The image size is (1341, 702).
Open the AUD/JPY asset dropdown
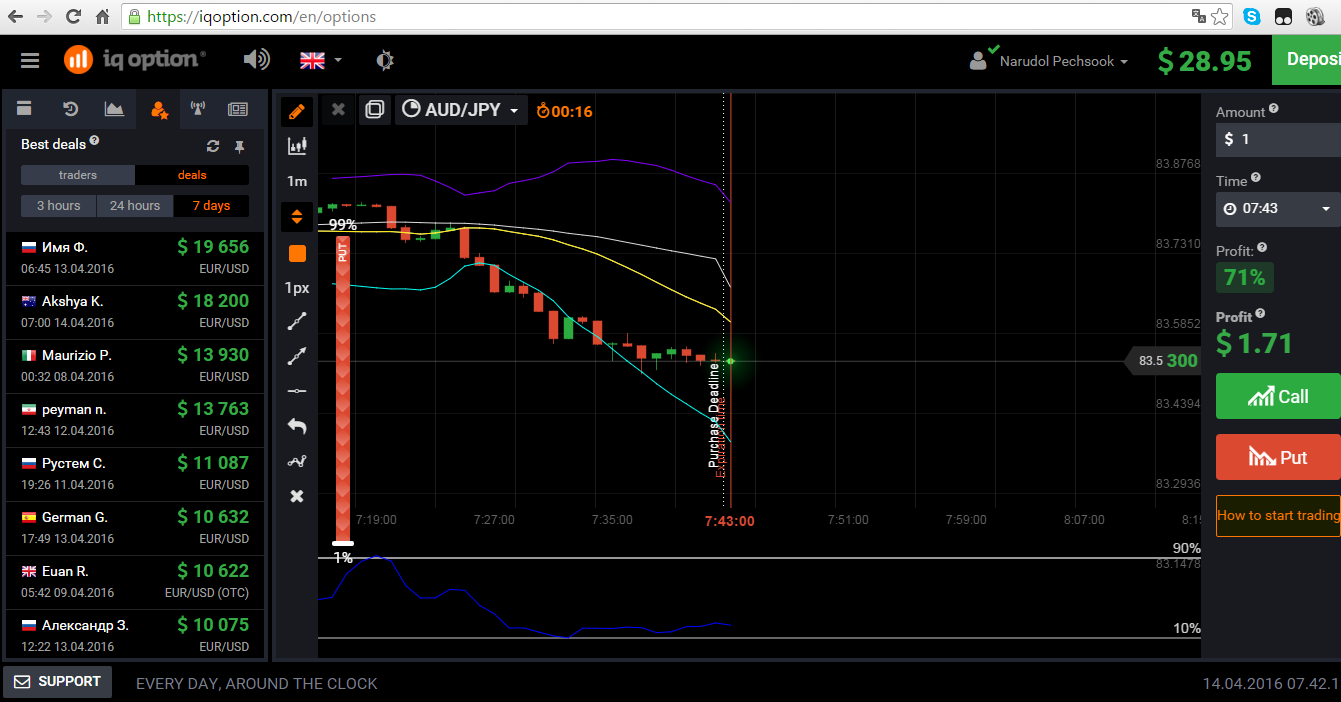461,110
